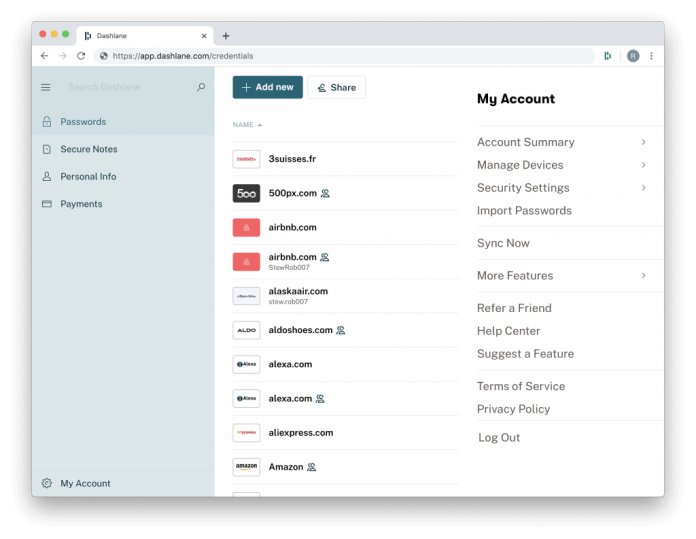Screen dimensions: 696x539
Task: Expand Security Settings chevron
Action: click(x=643, y=187)
